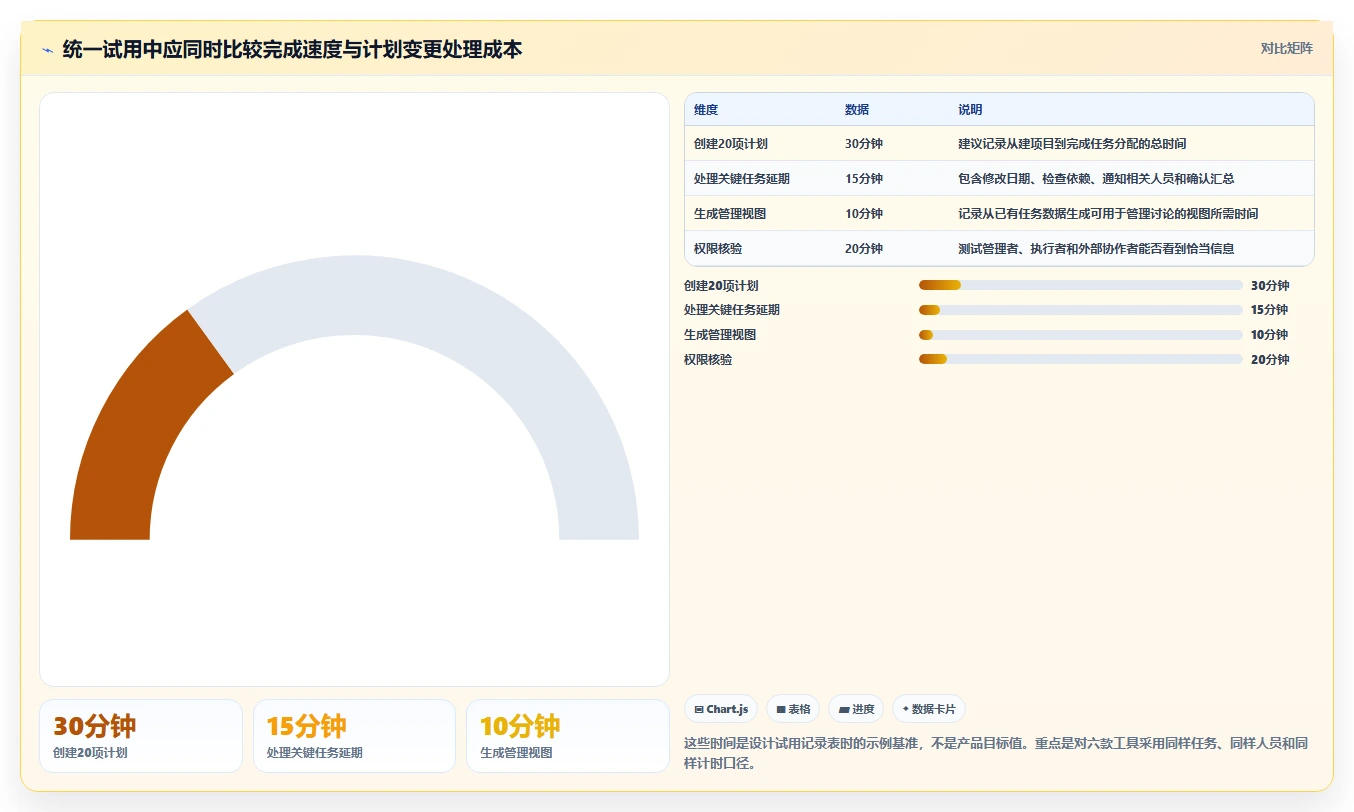Click description starting 记录从已有任务数据

point(1108,214)
